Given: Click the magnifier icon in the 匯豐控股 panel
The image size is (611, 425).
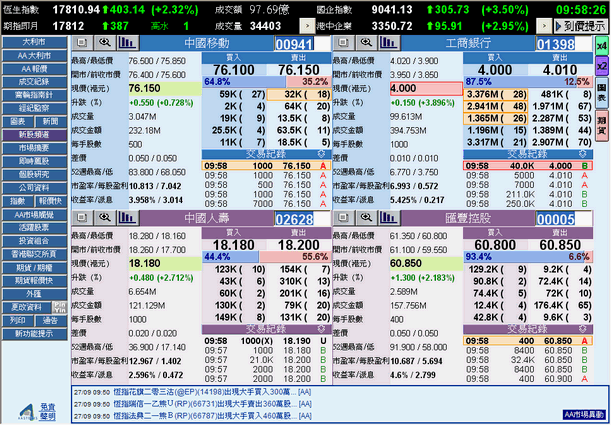Looking at the screenshot, I should point(366,218).
